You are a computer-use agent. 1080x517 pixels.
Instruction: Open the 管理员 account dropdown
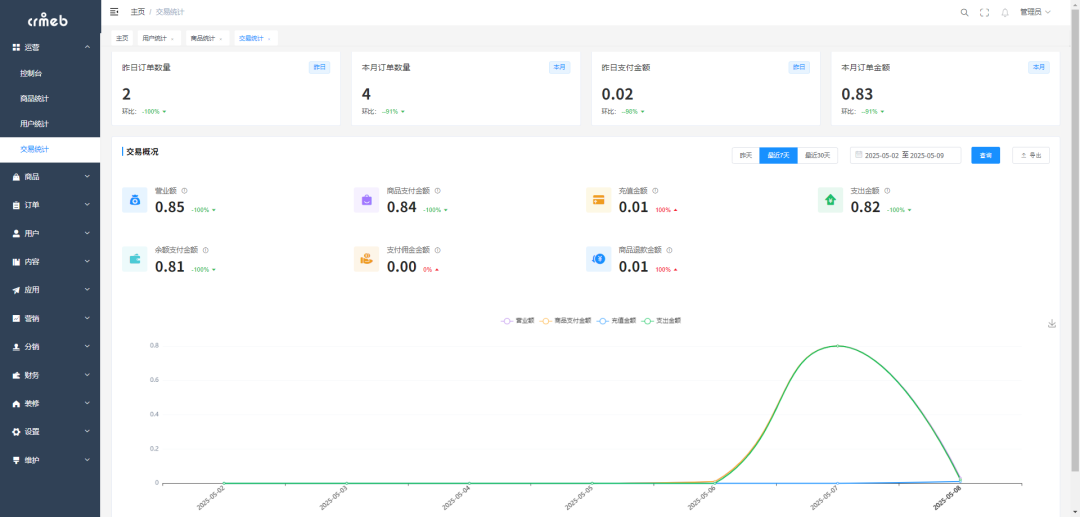1035,12
